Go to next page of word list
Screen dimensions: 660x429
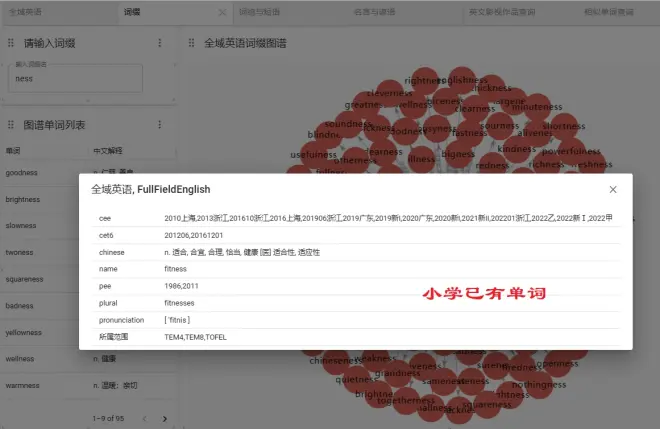(164, 418)
